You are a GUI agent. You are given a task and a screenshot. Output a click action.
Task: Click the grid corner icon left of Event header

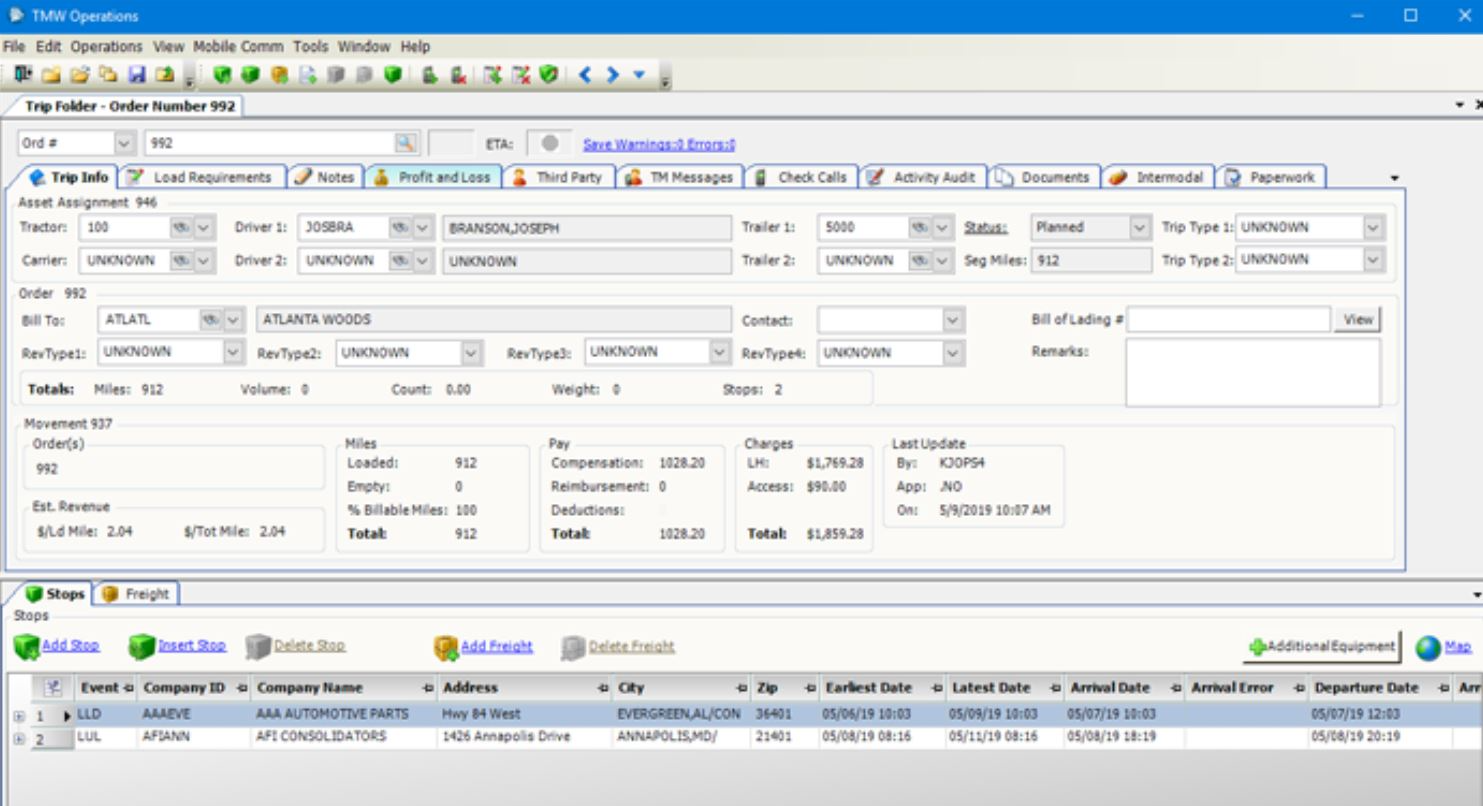coord(53,688)
